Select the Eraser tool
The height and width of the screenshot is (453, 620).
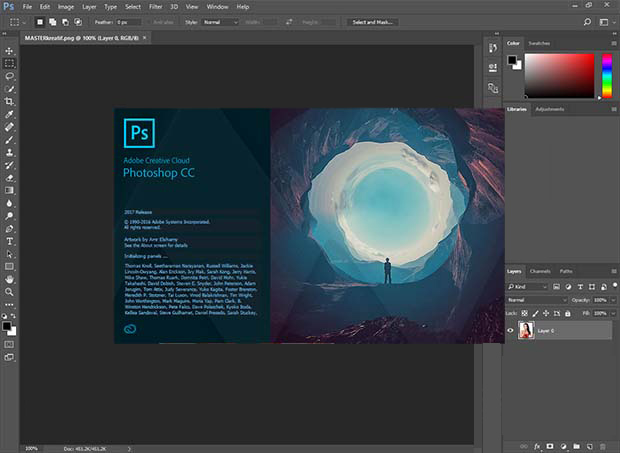[x=9, y=178]
